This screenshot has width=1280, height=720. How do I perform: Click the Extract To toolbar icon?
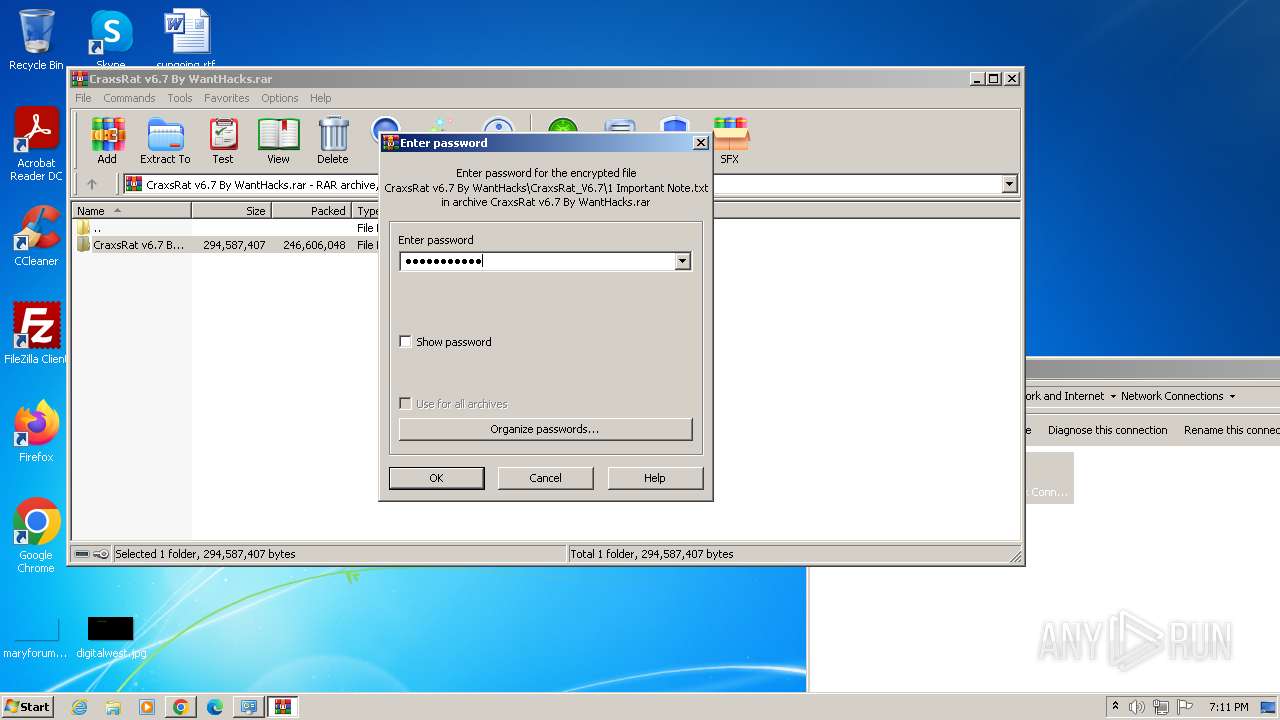[165, 140]
